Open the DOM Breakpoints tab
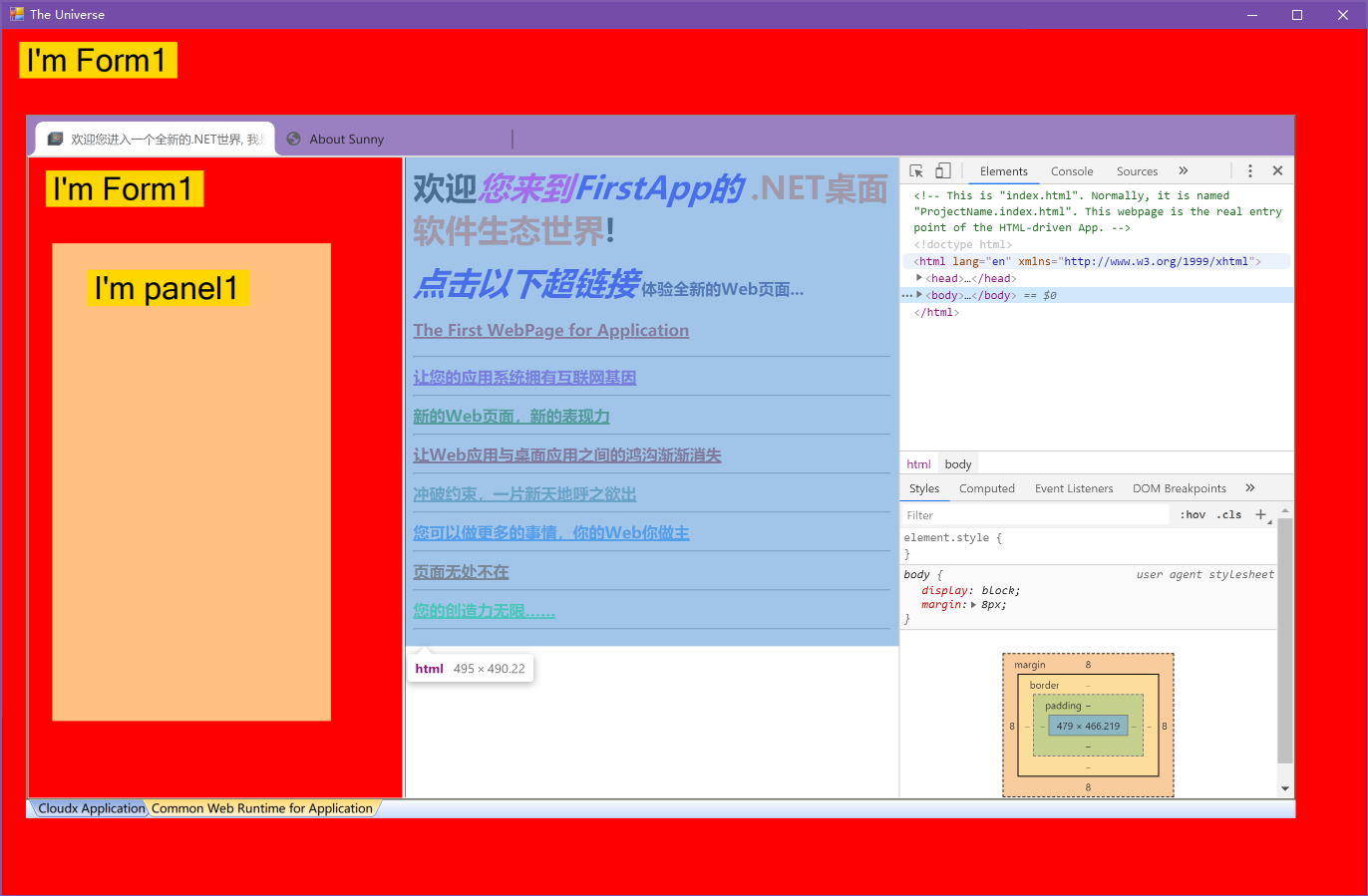Viewport: 1368px width, 896px height. click(1180, 488)
